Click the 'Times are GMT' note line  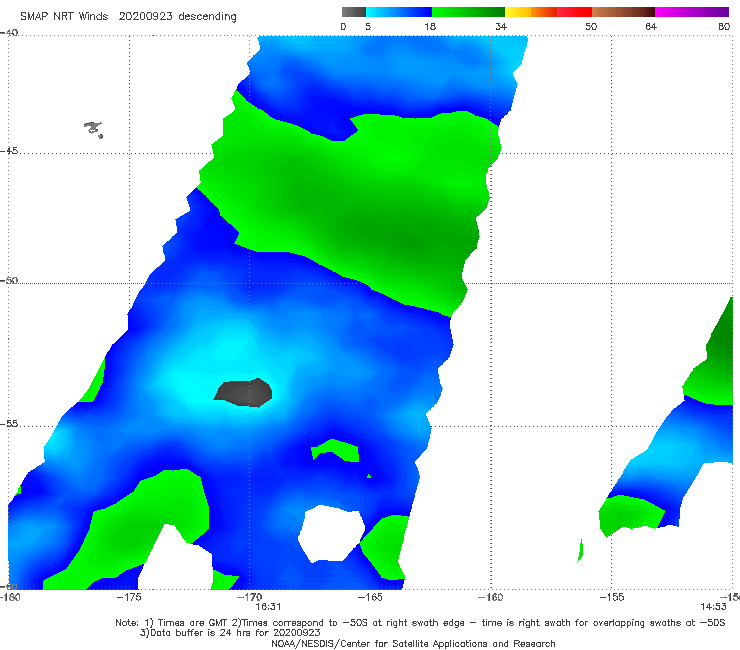pos(420,623)
